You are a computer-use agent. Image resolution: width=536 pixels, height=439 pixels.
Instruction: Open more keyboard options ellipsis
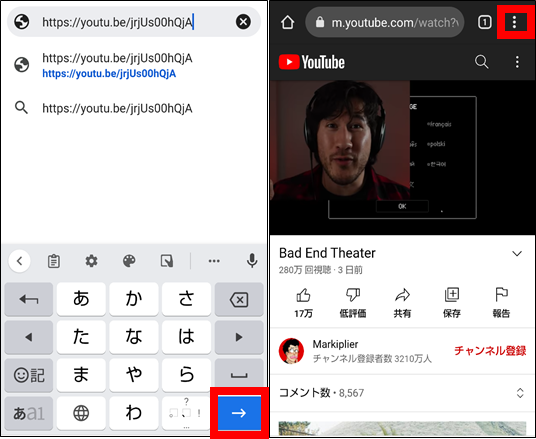214,261
